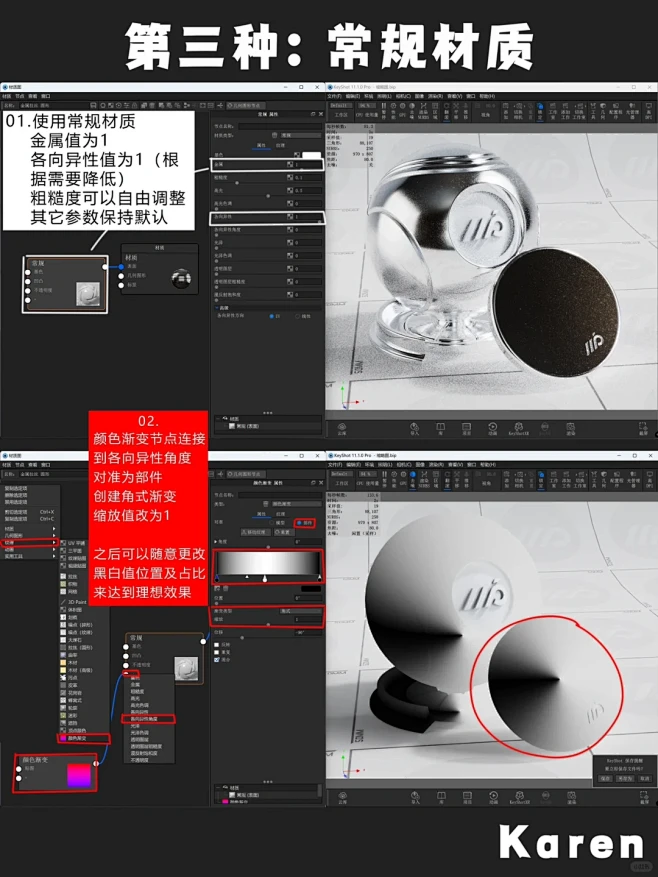The width and height of the screenshot is (658, 877).
Task: Click the white 颜色 swatch in 常规 properties
Action: click(x=312, y=155)
